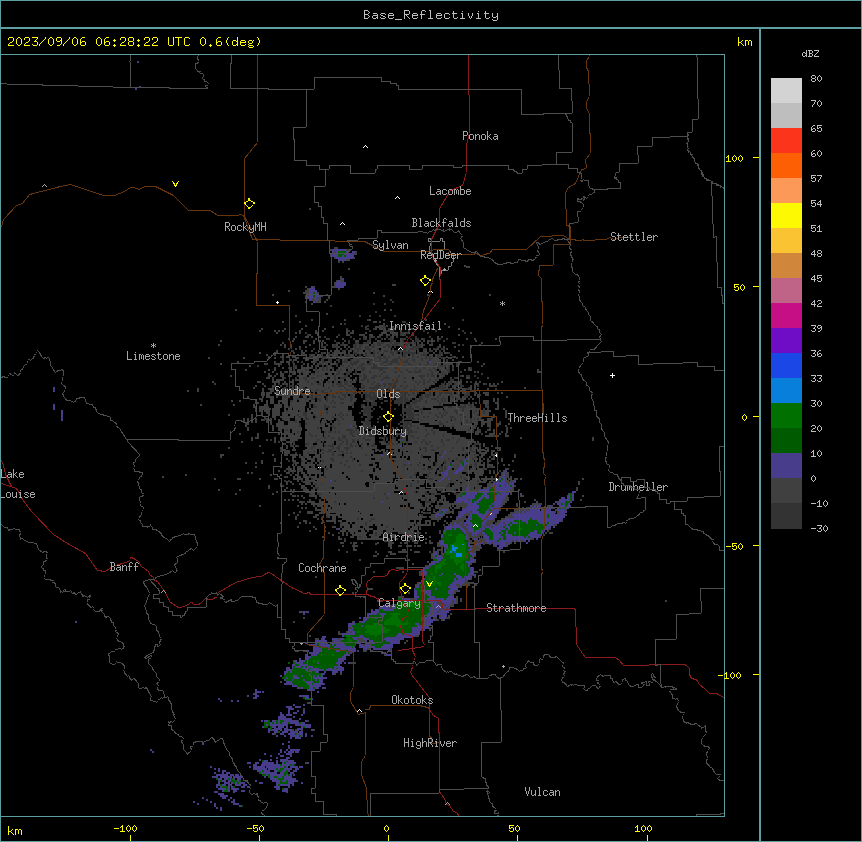Click the Cochrane label

tap(322, 568)
